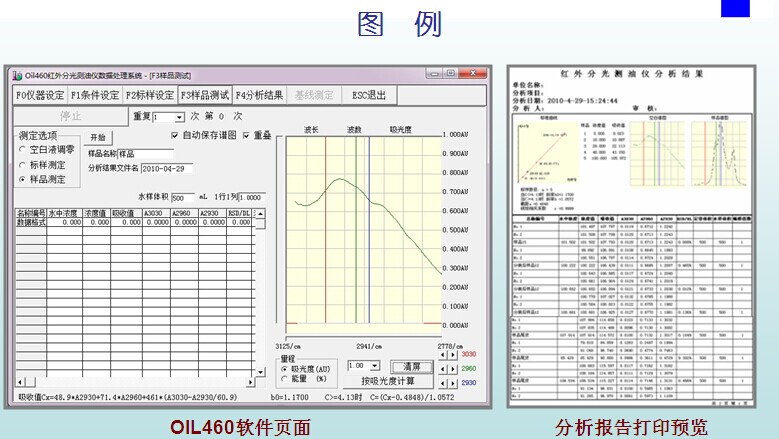Viewport: 779px width, 439px height.
Task: Click the green 2960 wavenumber label
Action: point(468,369)
